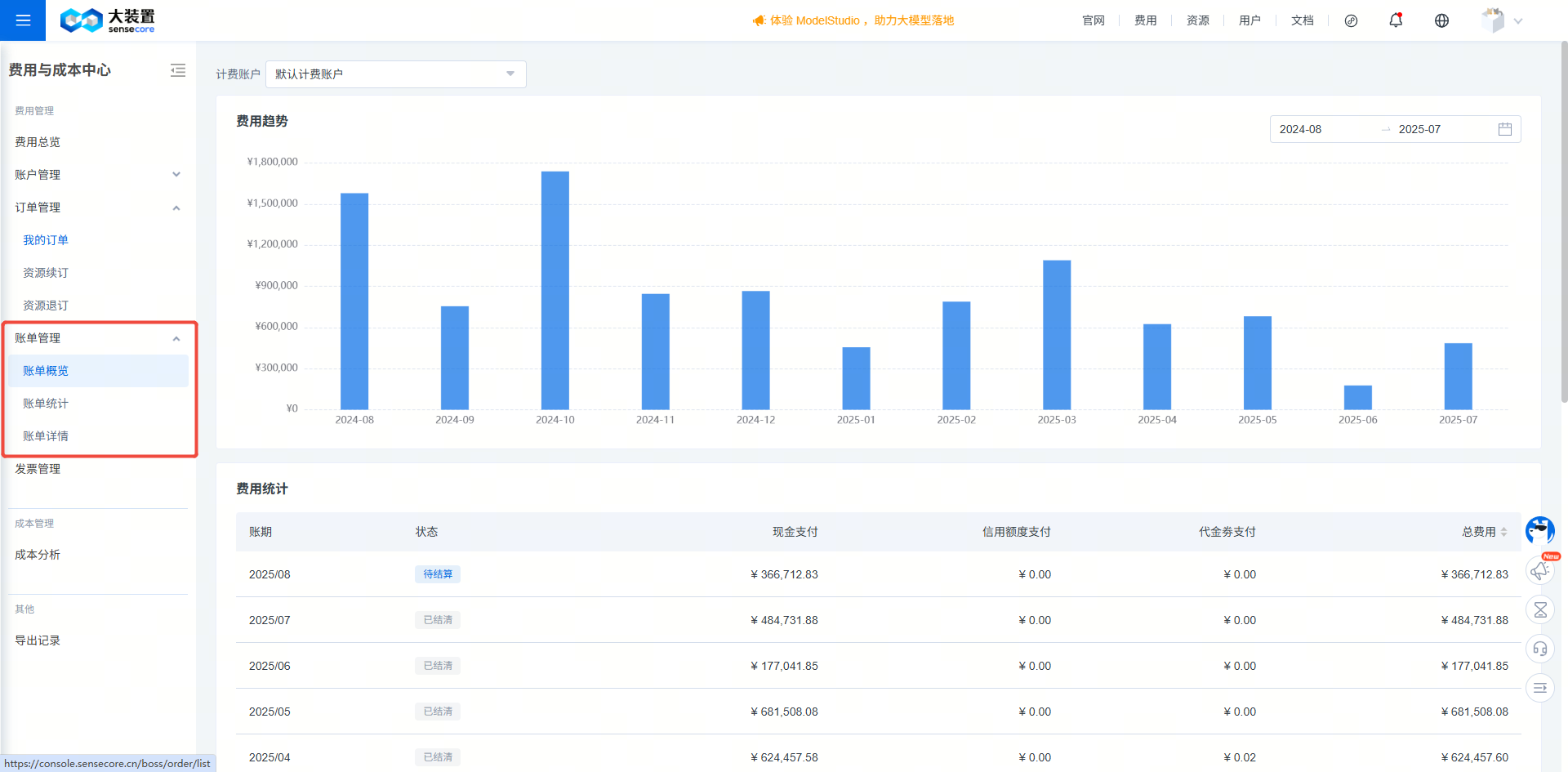Collapse the sidebar using the fold icon
The height and width of the screenshot is (772, 1568).
pos(178,70)
